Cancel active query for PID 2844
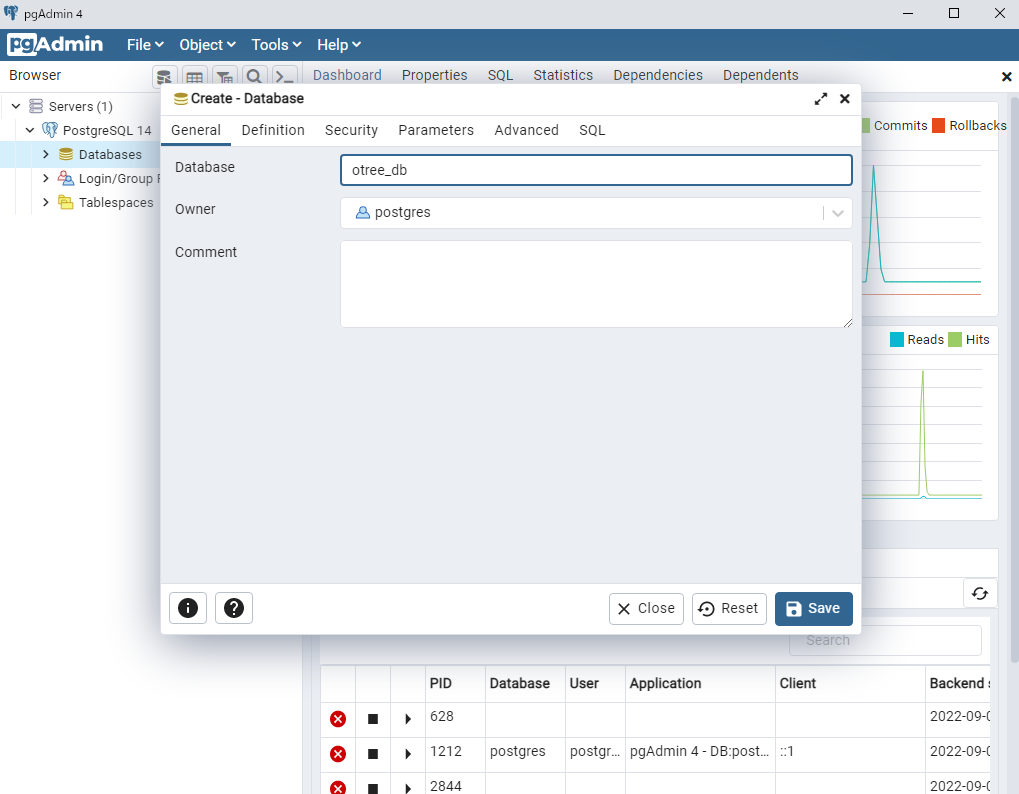This screenshot has height=794, width=1019. click(373, 788)
